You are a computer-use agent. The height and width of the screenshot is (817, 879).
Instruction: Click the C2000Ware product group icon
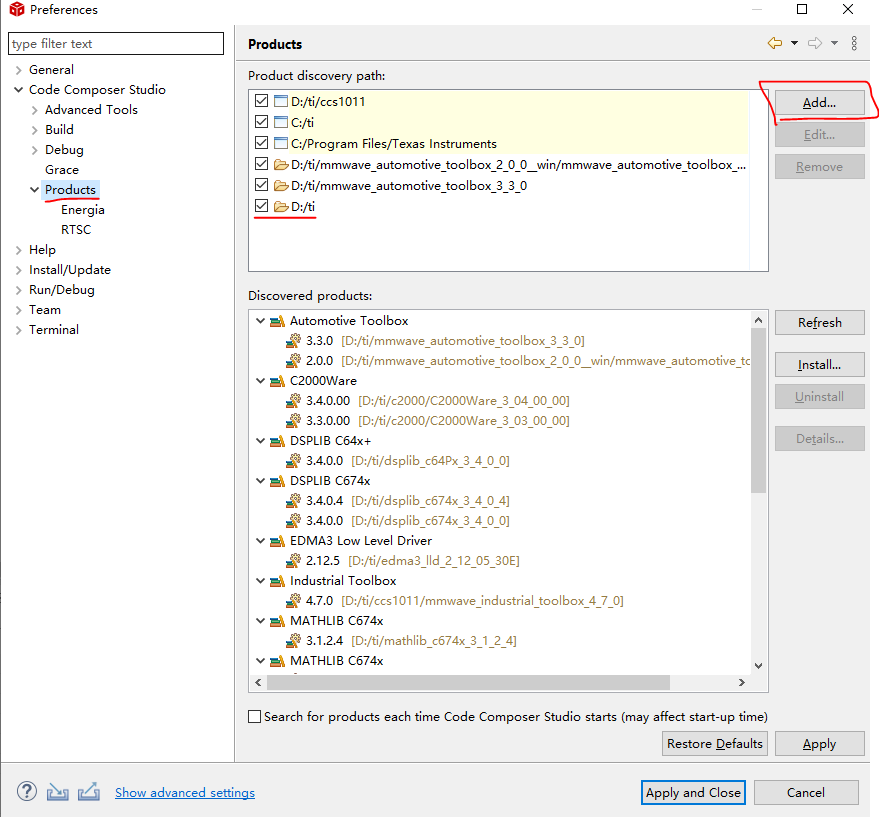click(277, 381)
